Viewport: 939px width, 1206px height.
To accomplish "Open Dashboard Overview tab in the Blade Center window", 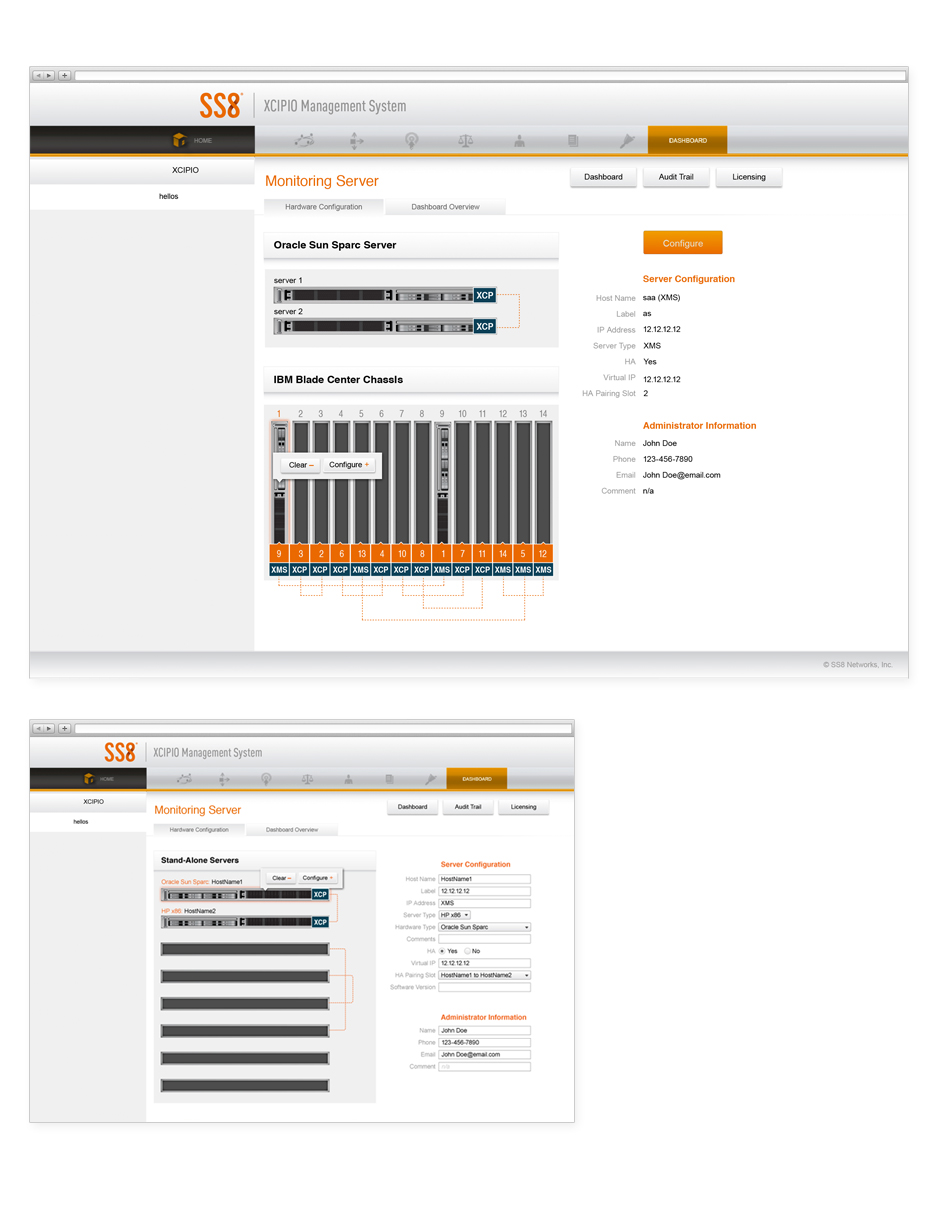I will tap(445, 207).
